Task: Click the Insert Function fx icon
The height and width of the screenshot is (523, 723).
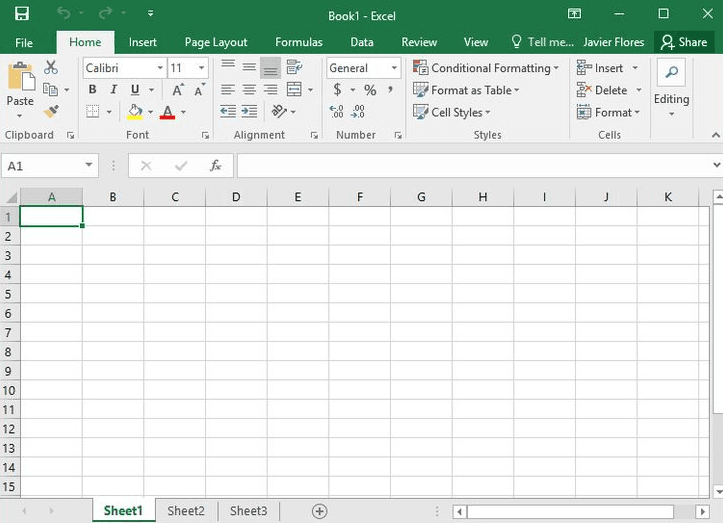Action: (215, 166)
